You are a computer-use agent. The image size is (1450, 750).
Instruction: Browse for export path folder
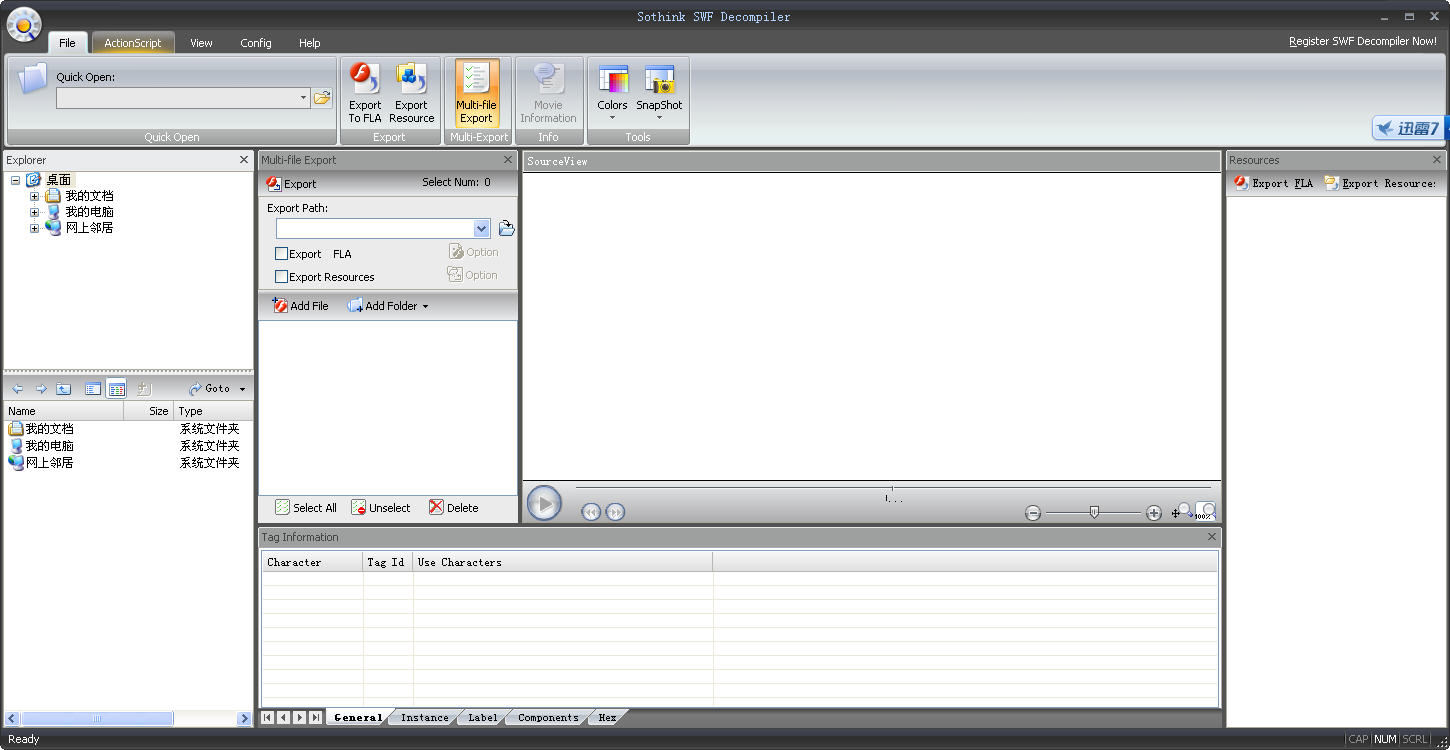click(x=506, y=228)
